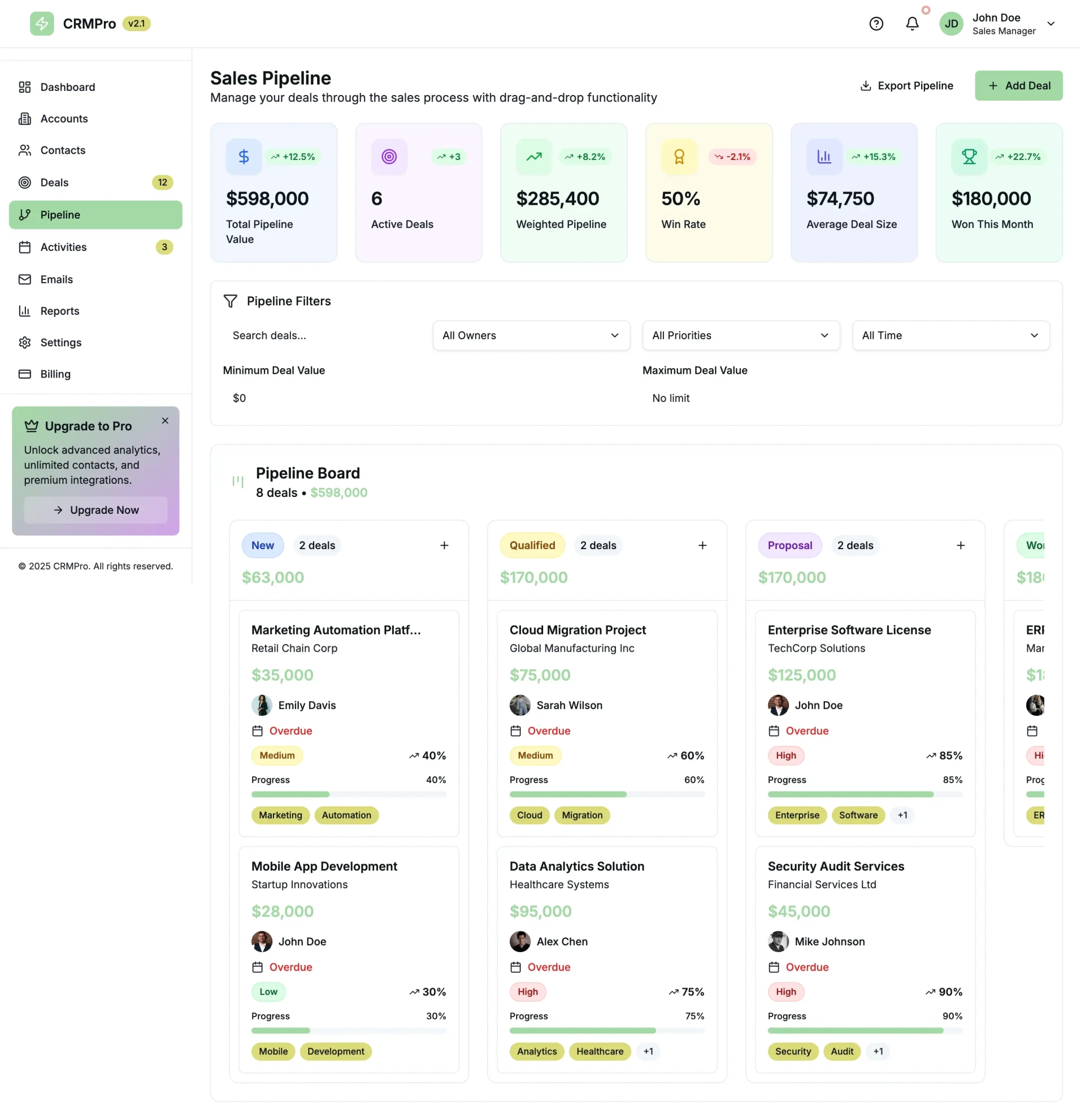Viewport: 1081px width, 1120px height.
Task: Click the Billing sidebar icon
Action: pos(25,374)
